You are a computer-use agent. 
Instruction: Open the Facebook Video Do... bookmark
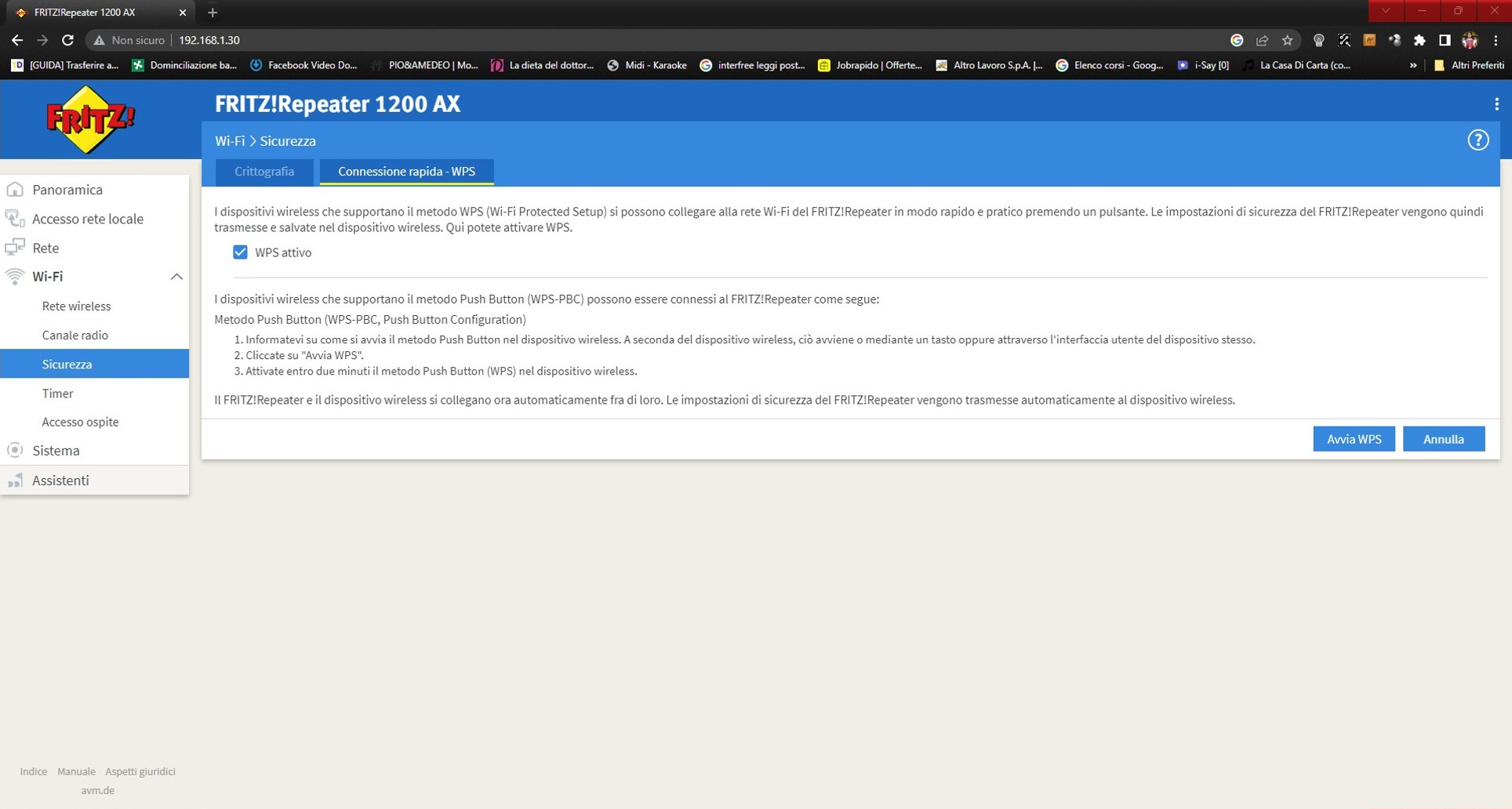303,65
